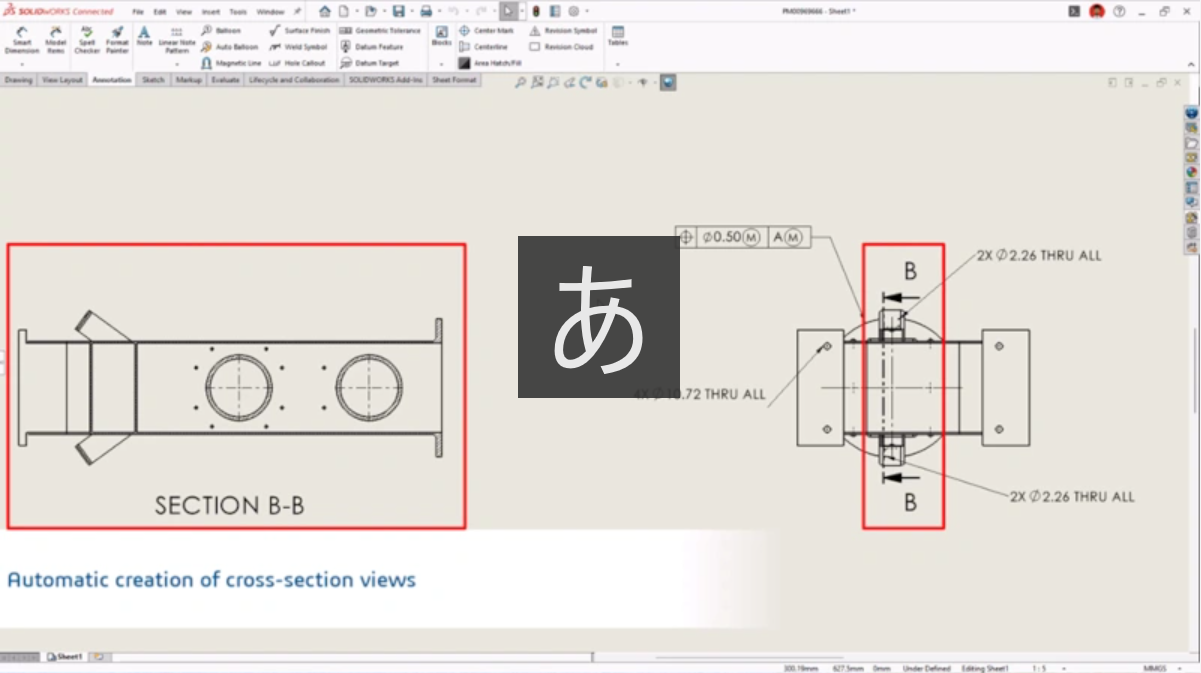This screenshot has height=673, width=1201.
Task: Click the Save icon in the top toolbar
Action: [x=398, y=11]
